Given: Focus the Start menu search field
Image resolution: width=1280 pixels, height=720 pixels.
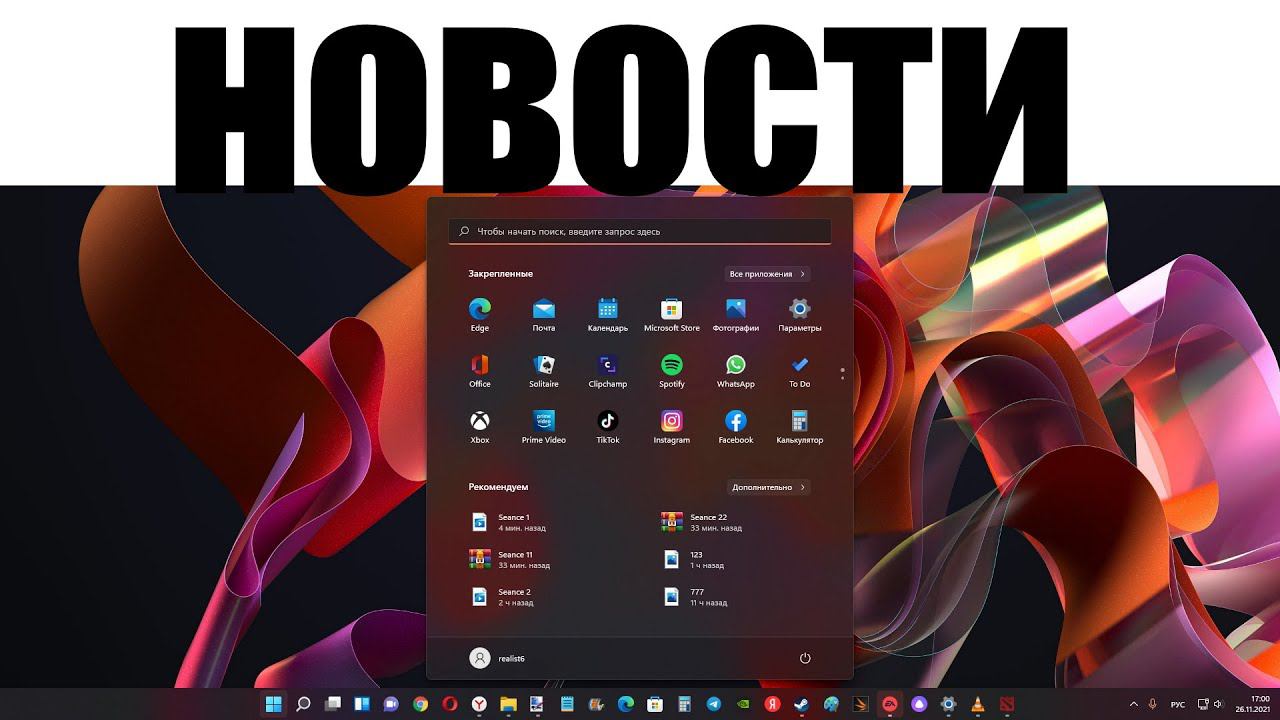Looking at the screenshot, I should [x=640, y=231].
